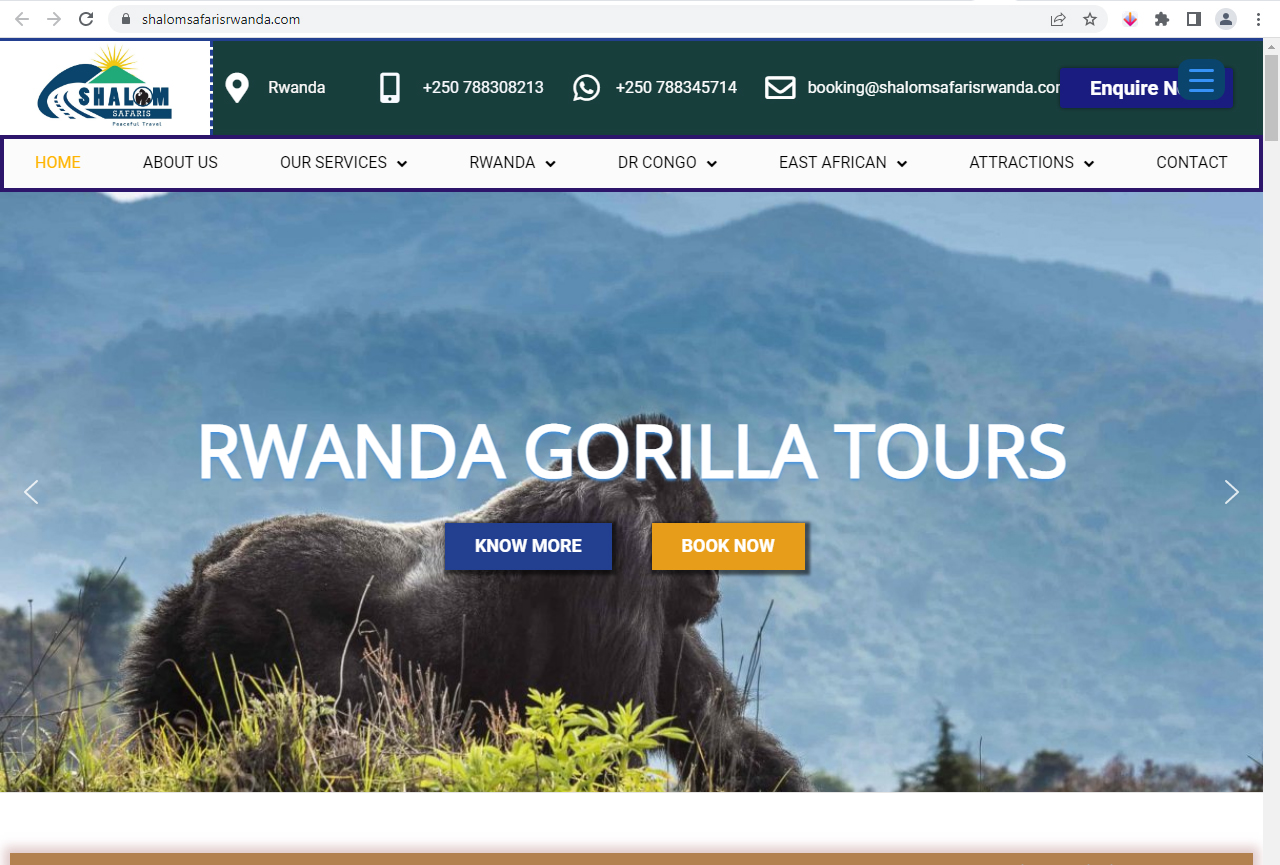Go to the CONTACT menu item
The image size is (1280, 865).
tap(1192, 163)
